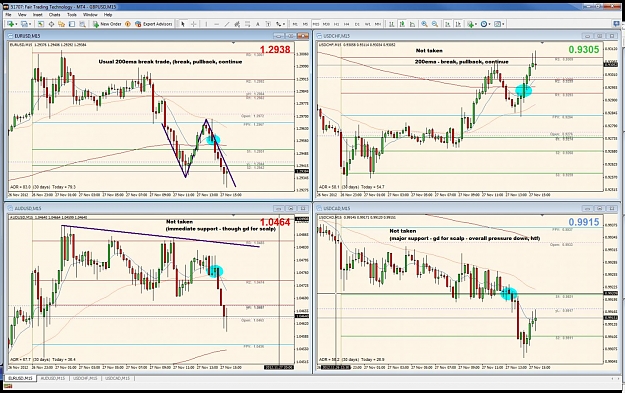Click the green 0.9305 price label
The width and height of the screenshot is (625, 393).
pos(584,50)
